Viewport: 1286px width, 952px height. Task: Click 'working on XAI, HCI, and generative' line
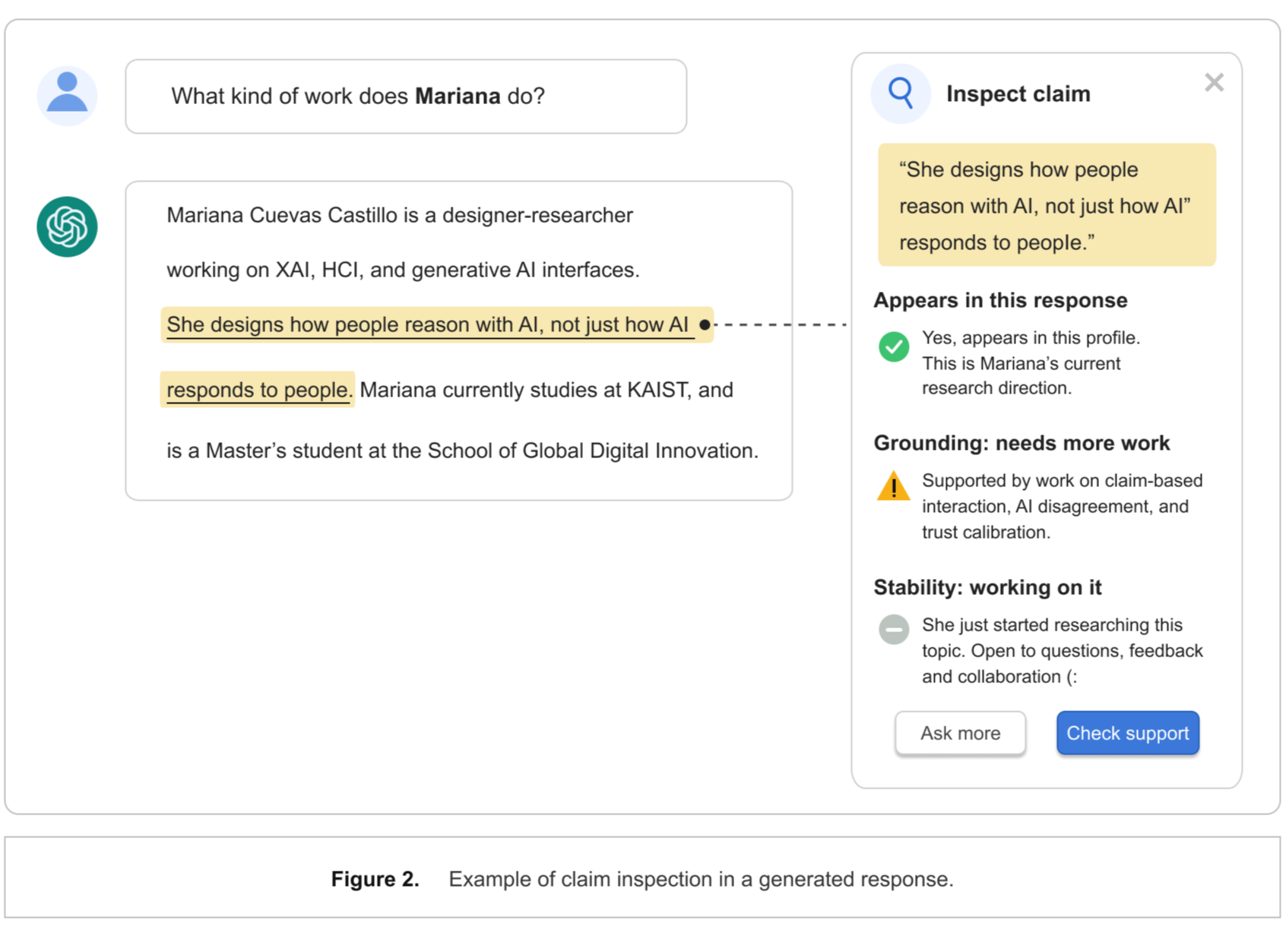[x=403, y=270]
